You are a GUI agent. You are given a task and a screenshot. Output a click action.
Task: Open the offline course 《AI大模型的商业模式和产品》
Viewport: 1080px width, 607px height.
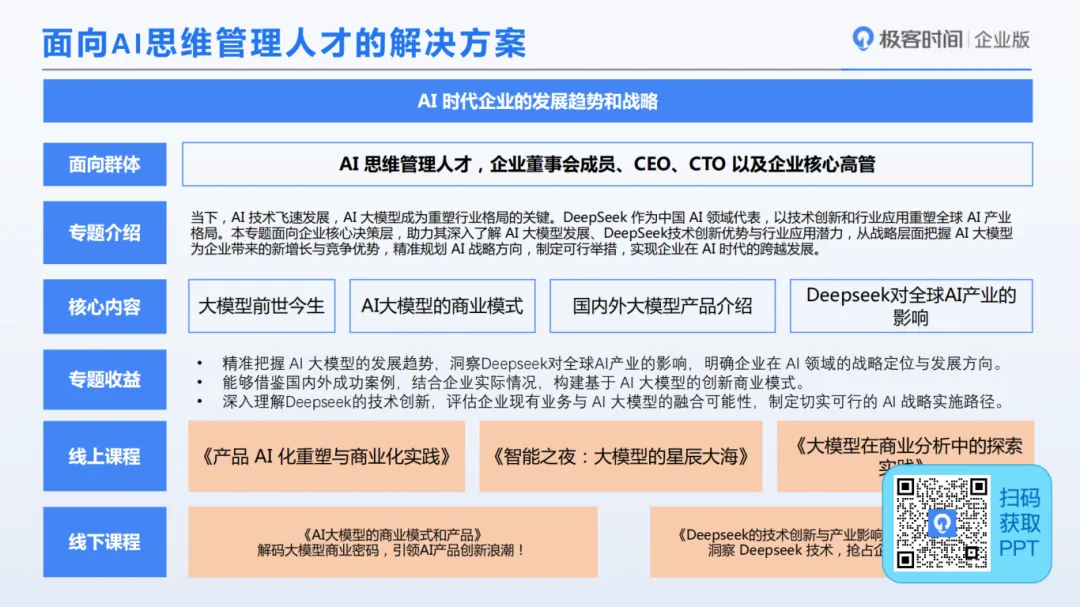(393, 542)
